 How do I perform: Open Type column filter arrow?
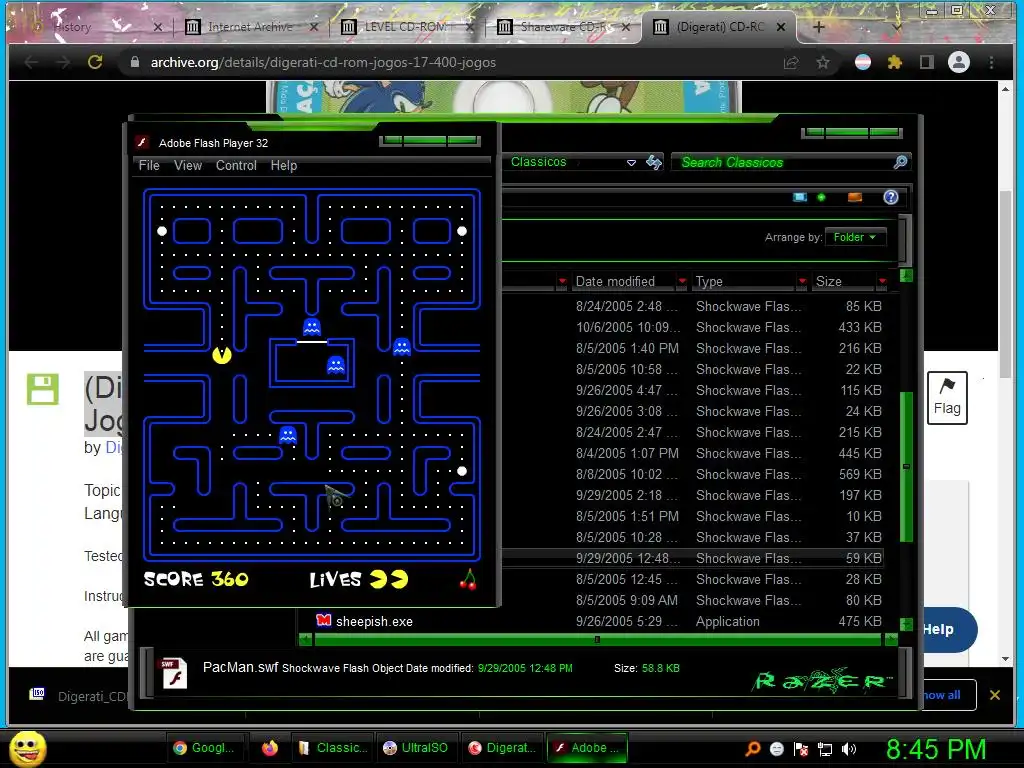pos(802,281)
